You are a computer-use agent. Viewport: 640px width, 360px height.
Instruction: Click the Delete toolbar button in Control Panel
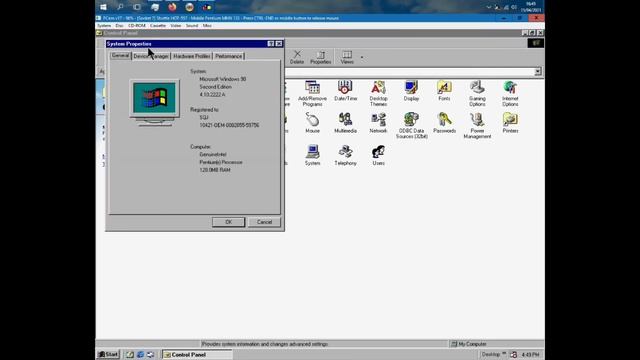point(297,57)
